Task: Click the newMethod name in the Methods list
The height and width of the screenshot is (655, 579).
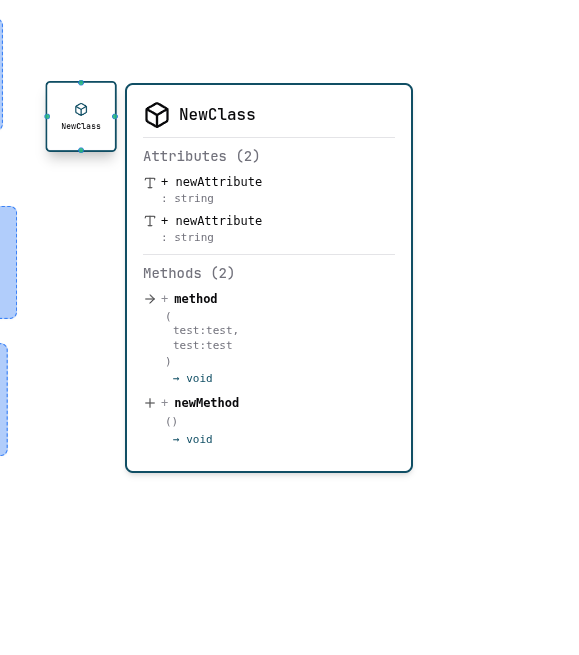Action: click(207, 403)
